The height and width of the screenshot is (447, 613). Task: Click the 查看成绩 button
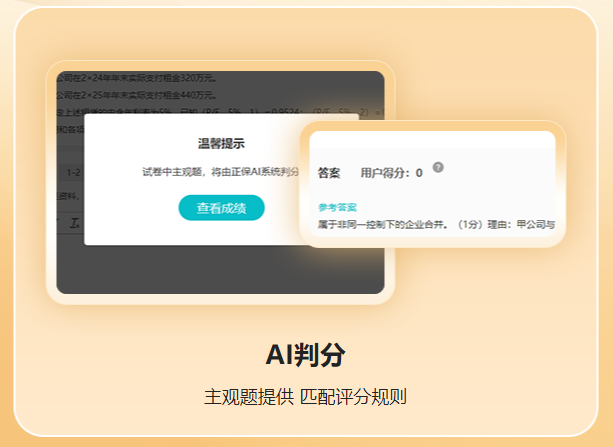[x=221, y=208]
